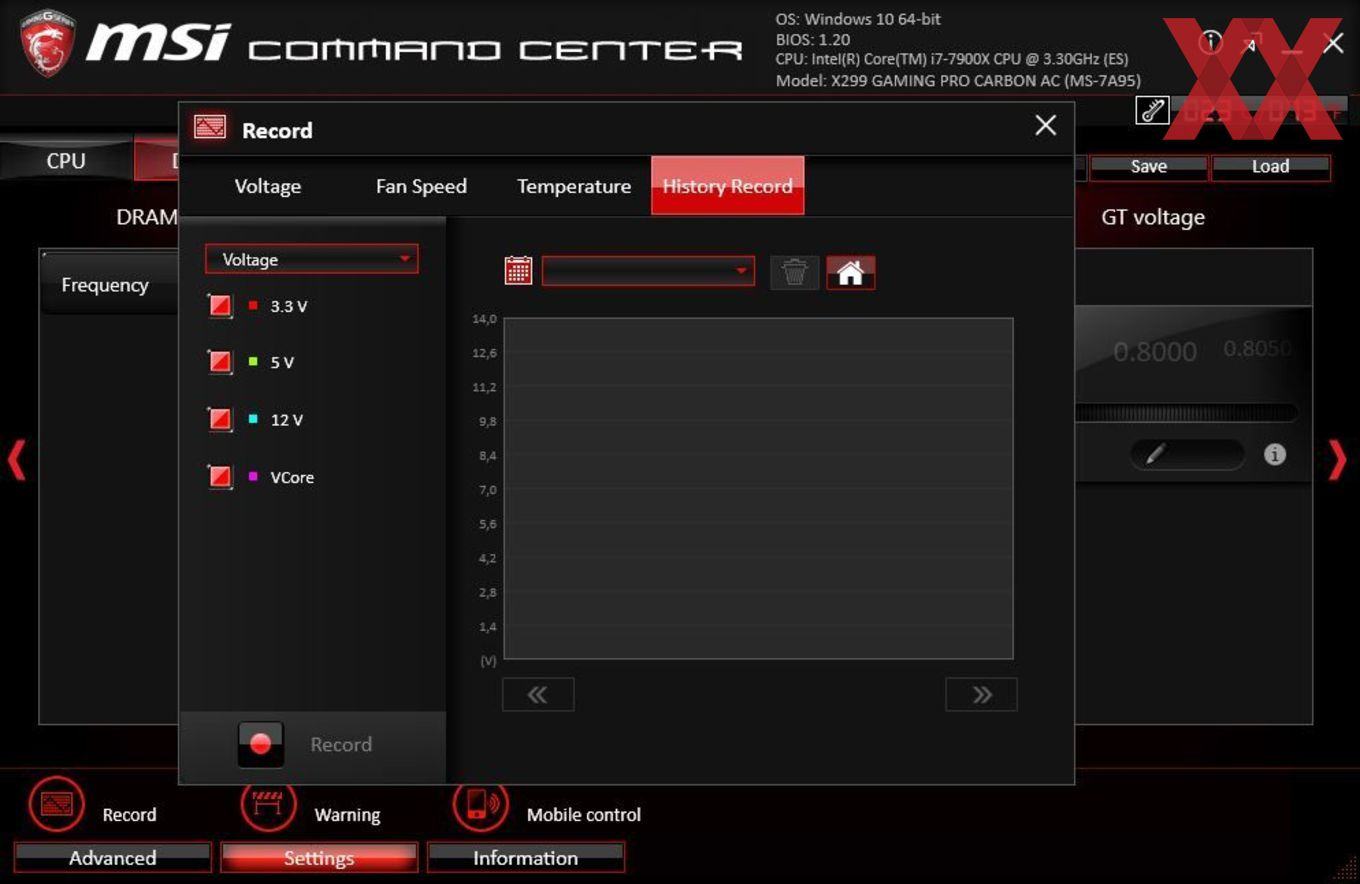Switch to the Voltage tab
Image resolution: width=1360 pixels, height=884 pixels.
267,186
